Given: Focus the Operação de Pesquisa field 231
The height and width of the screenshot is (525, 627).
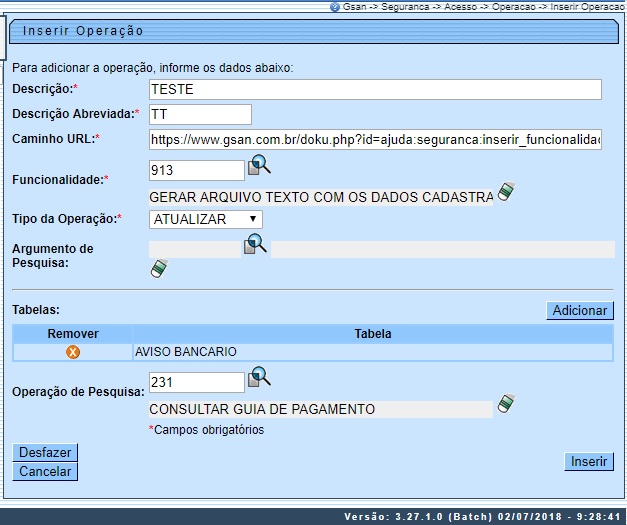Looking at the screenshot, I should click(196, 382).
